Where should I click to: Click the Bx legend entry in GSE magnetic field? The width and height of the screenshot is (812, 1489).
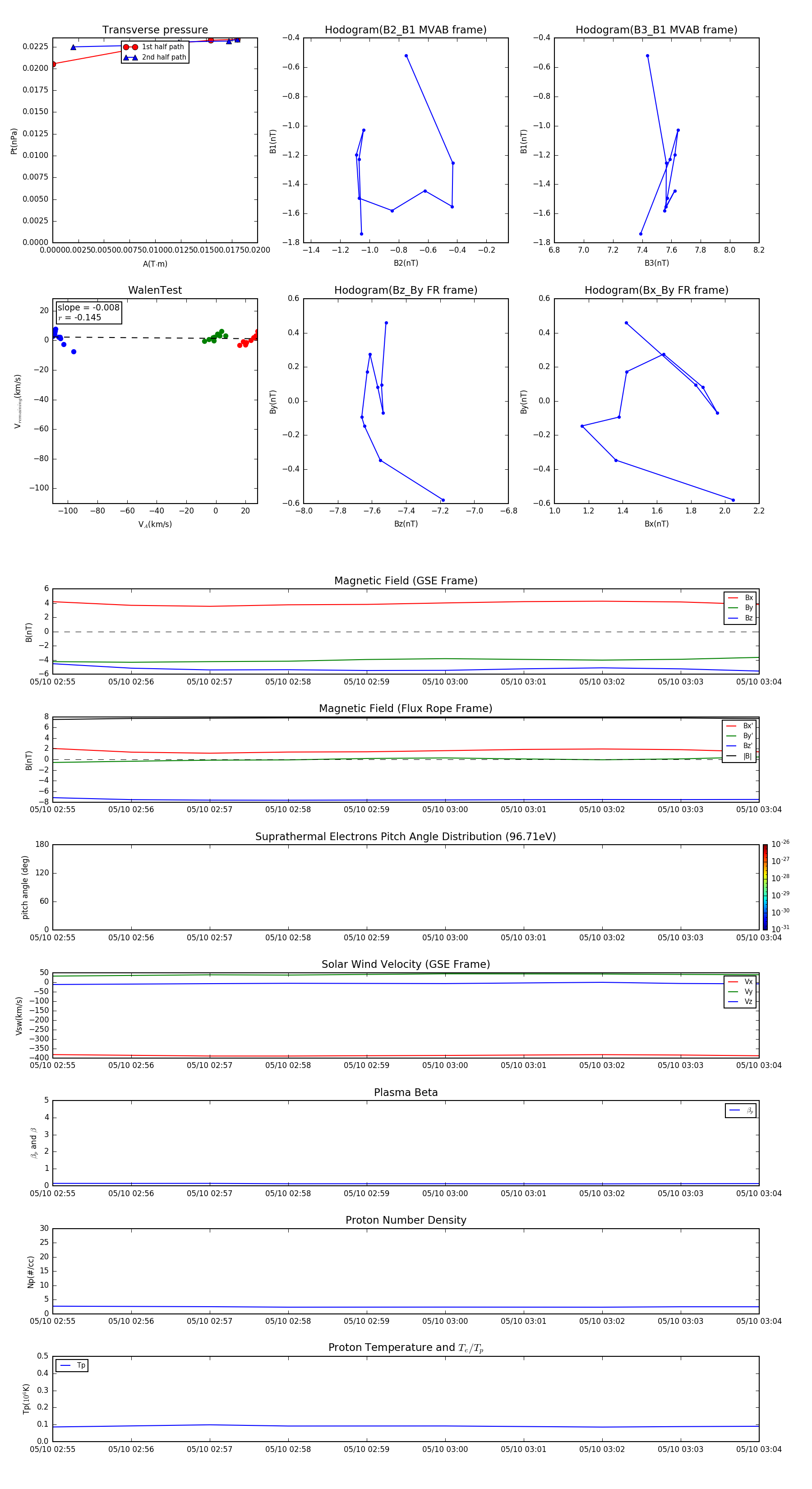(x=740, y=598)
